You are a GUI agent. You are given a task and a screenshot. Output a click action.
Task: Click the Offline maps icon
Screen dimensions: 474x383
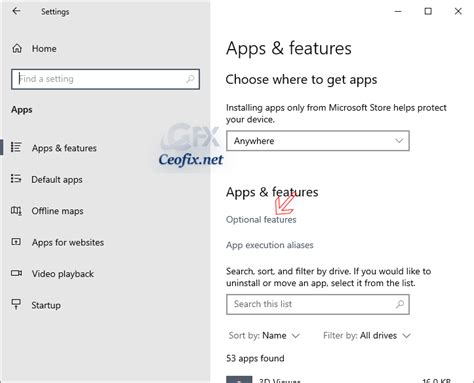click(x=16, y=211)
